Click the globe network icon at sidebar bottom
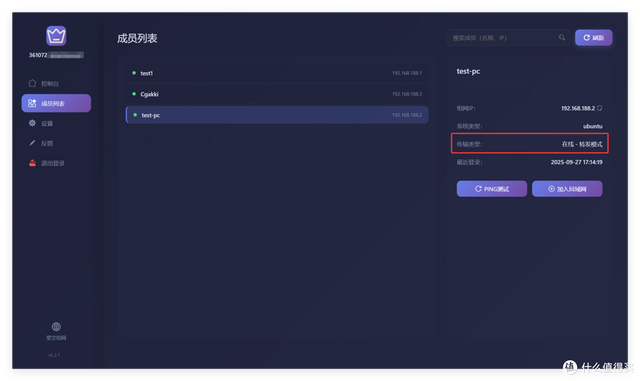Screen dimensions: 640x381 [56, 327]
